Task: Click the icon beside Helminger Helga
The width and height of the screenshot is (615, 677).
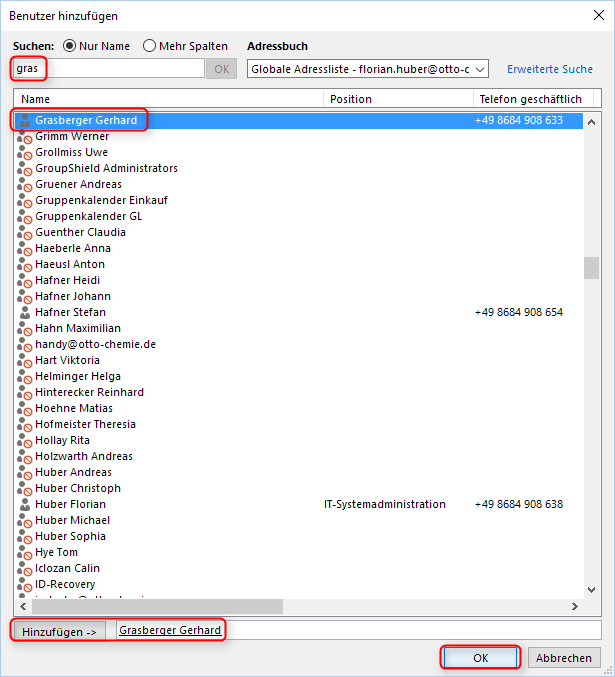Action: [25, 376]
